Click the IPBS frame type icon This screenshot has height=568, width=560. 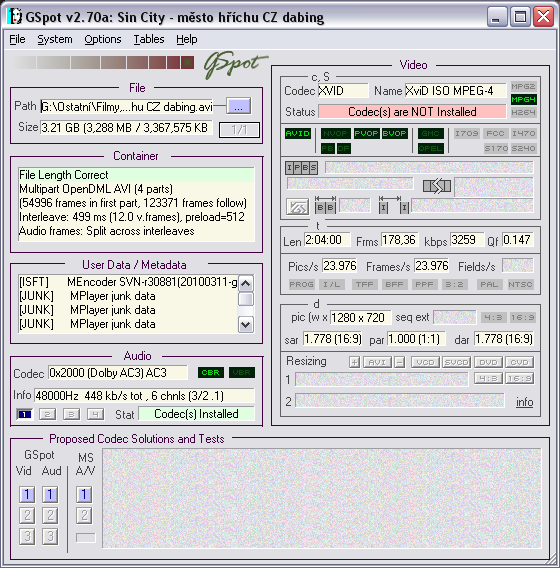[301, 168]
